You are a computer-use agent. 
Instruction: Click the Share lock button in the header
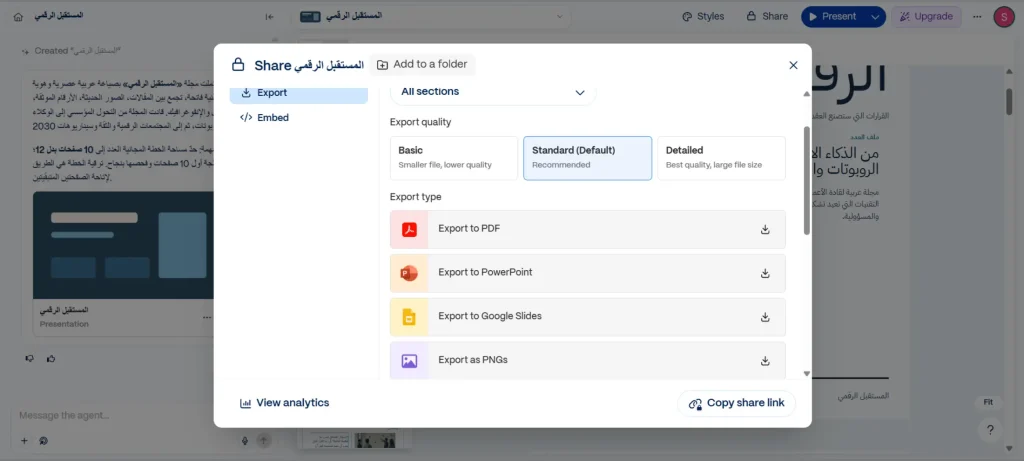(x=767, y=16)
